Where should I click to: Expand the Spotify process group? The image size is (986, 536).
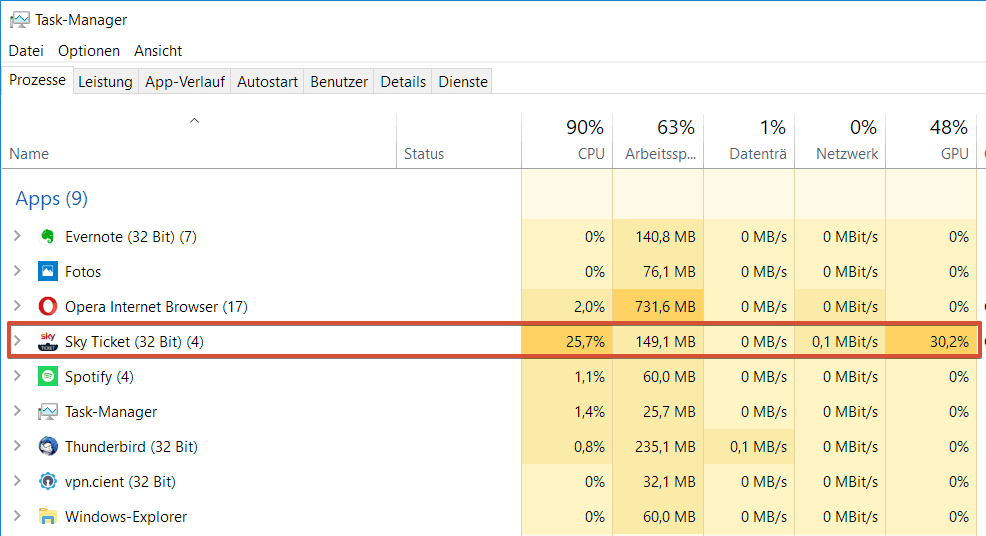(x=18, y=376)
